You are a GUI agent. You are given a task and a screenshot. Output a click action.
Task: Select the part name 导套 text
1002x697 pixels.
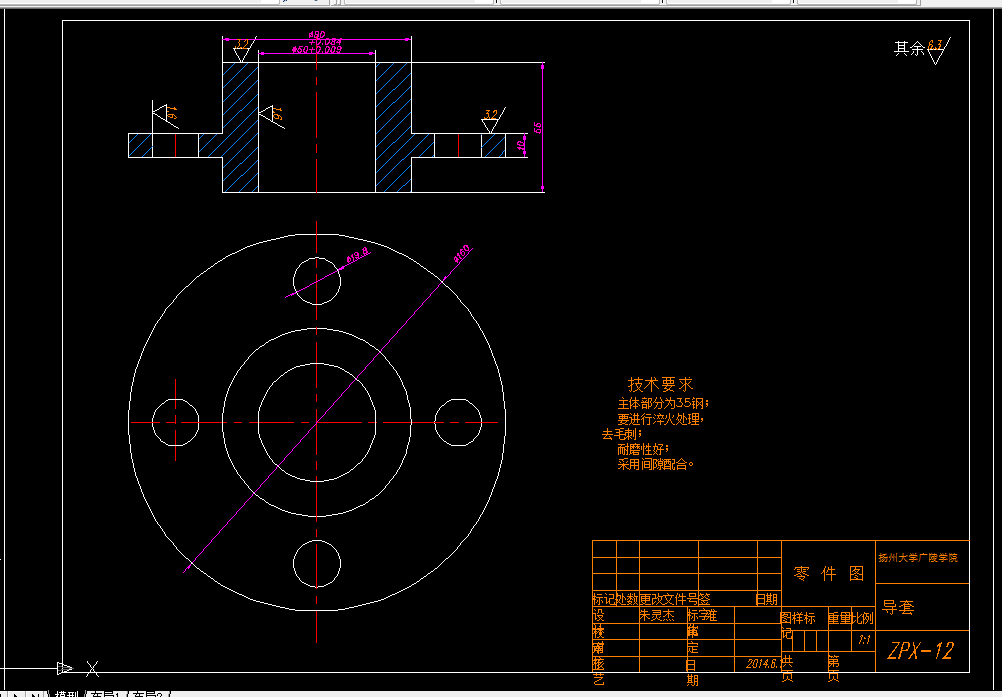tap(898, 608)
